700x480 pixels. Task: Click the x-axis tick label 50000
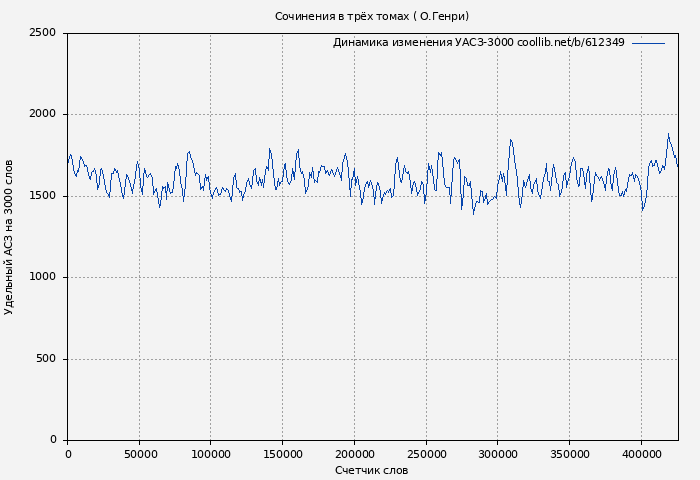tap(139, 455)
